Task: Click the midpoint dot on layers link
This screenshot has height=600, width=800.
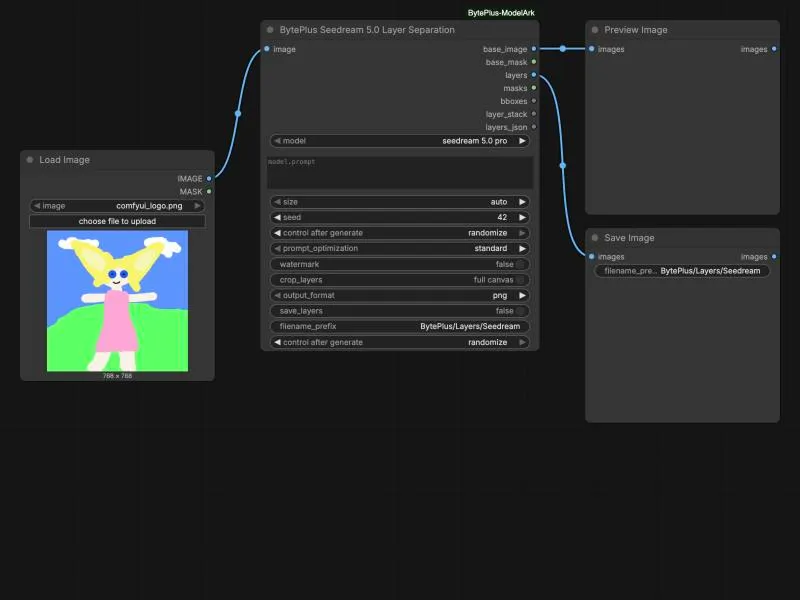Action: click(x=563, y=165)
